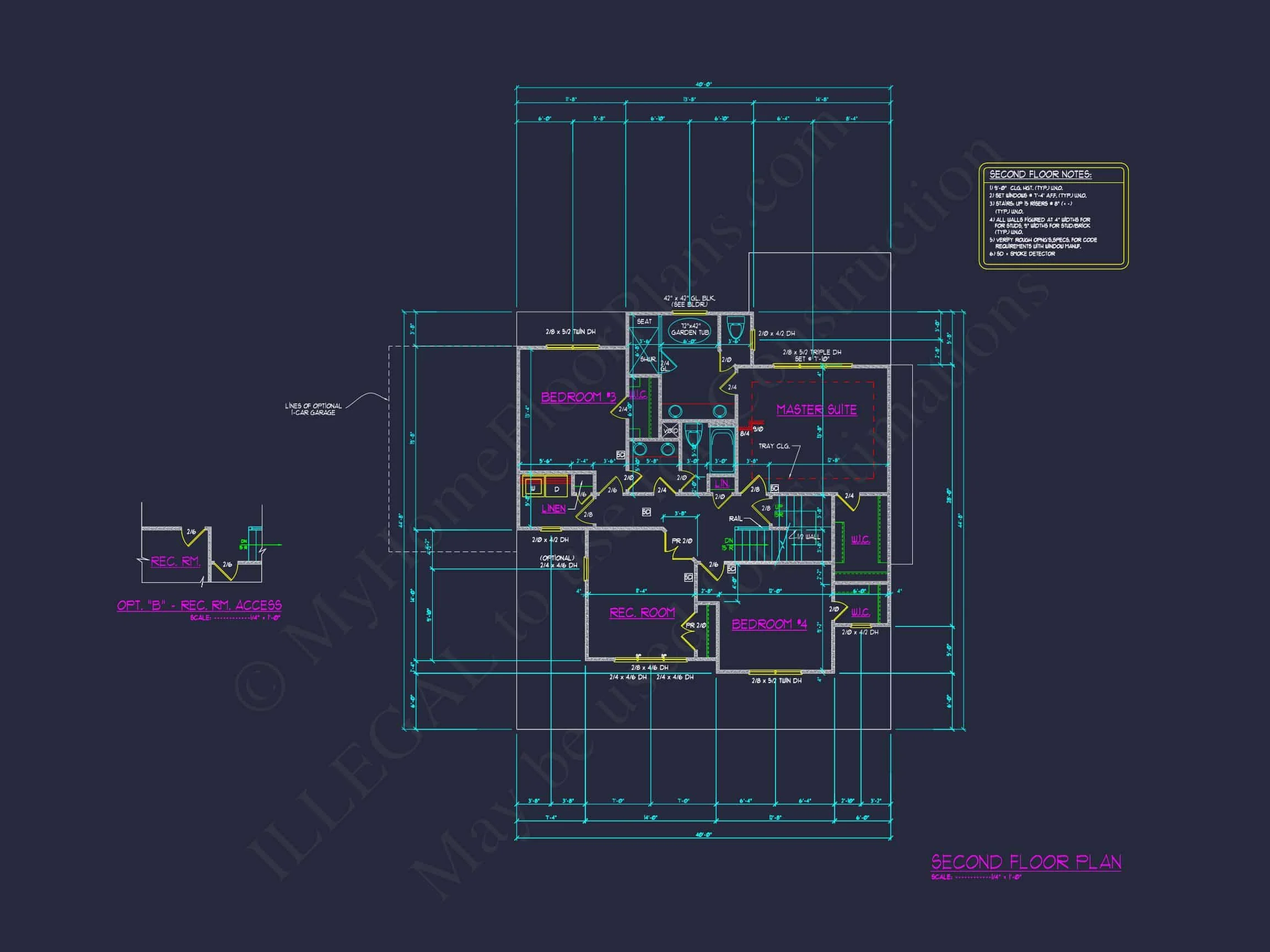The height and width of the screenshot is (952, 1270).
Task: Select the BEDROOM #3 label
Action: pos(578,397)
